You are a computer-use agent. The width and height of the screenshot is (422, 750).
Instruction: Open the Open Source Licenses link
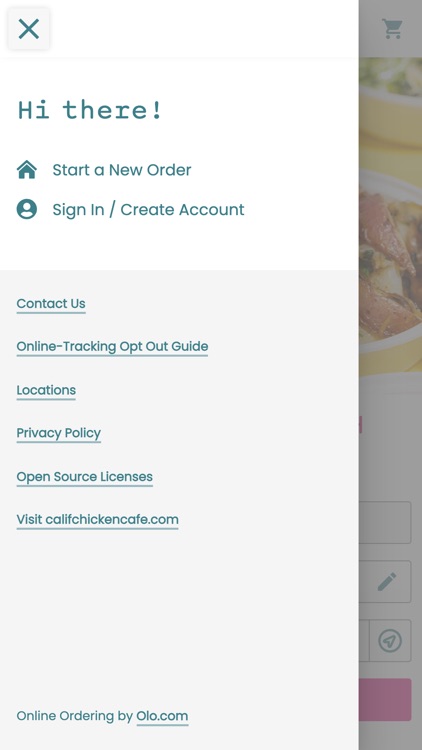[85, 477]
